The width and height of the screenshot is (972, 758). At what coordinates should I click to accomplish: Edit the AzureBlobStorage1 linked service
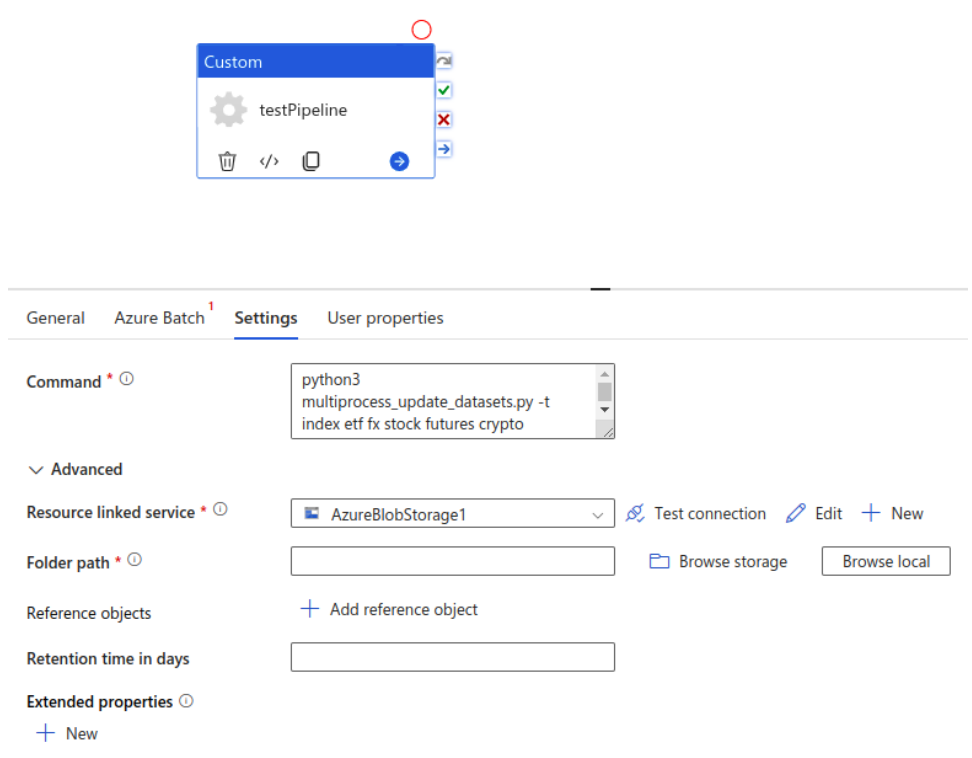pyautogui.click(x=814, y=513)
